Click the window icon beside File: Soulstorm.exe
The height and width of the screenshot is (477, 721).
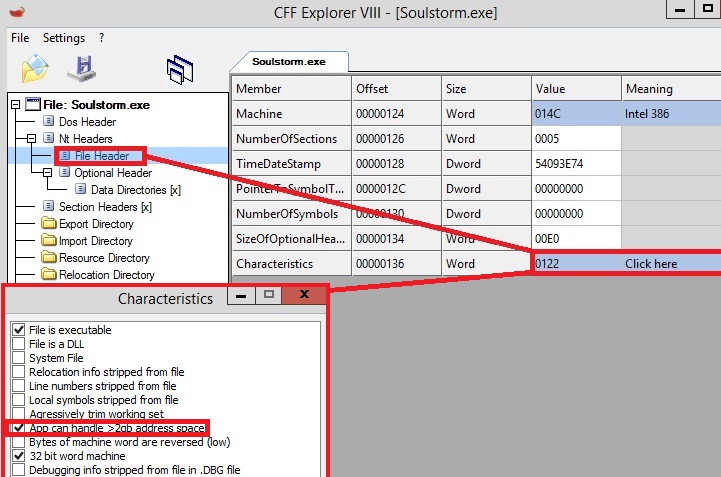coord(33,104)
